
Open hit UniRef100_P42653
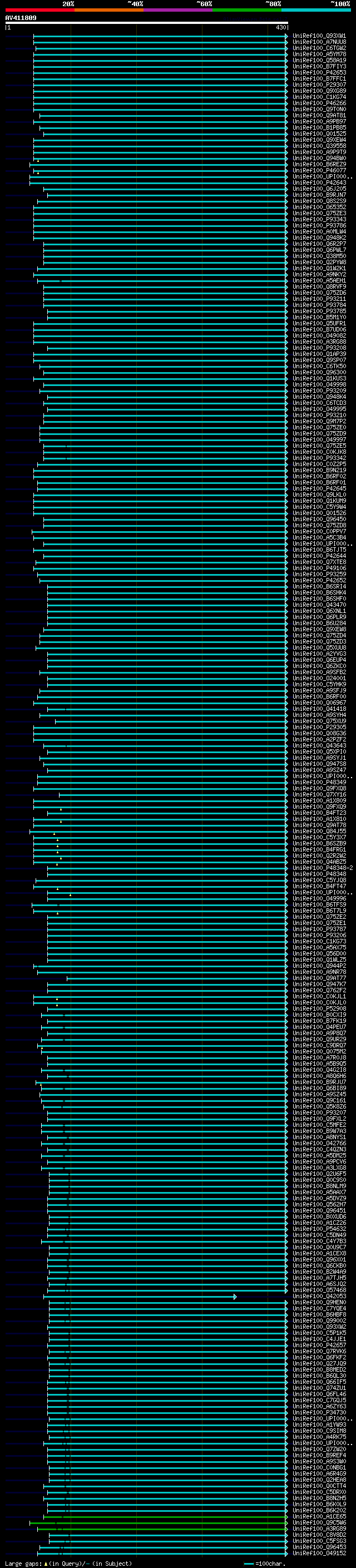click(x=319, y=72)
